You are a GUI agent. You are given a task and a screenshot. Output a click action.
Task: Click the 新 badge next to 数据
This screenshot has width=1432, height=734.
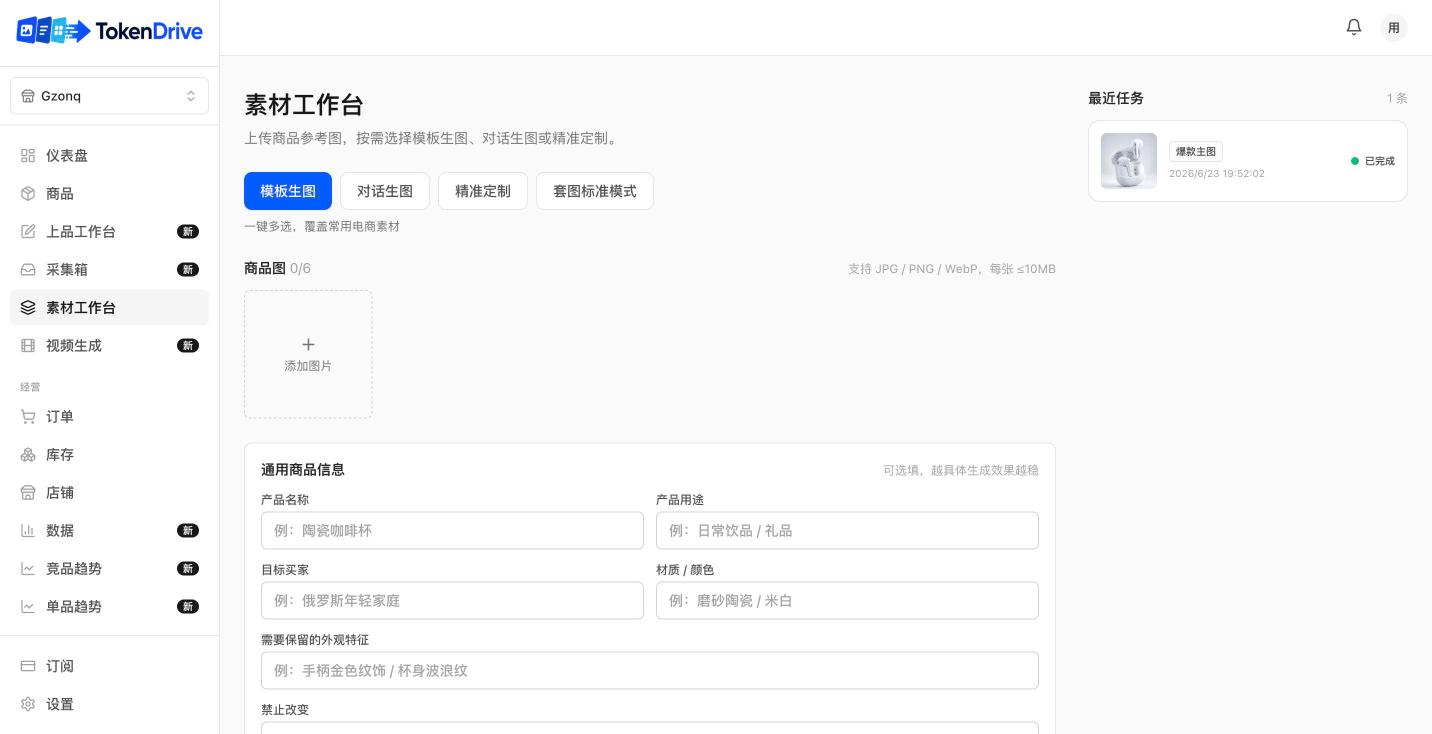pos(188,531)
